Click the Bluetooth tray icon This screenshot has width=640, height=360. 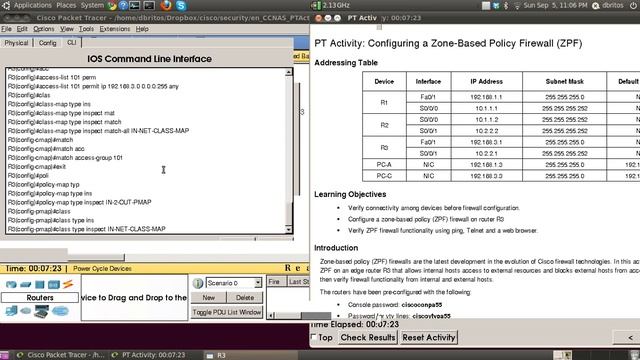506,6
